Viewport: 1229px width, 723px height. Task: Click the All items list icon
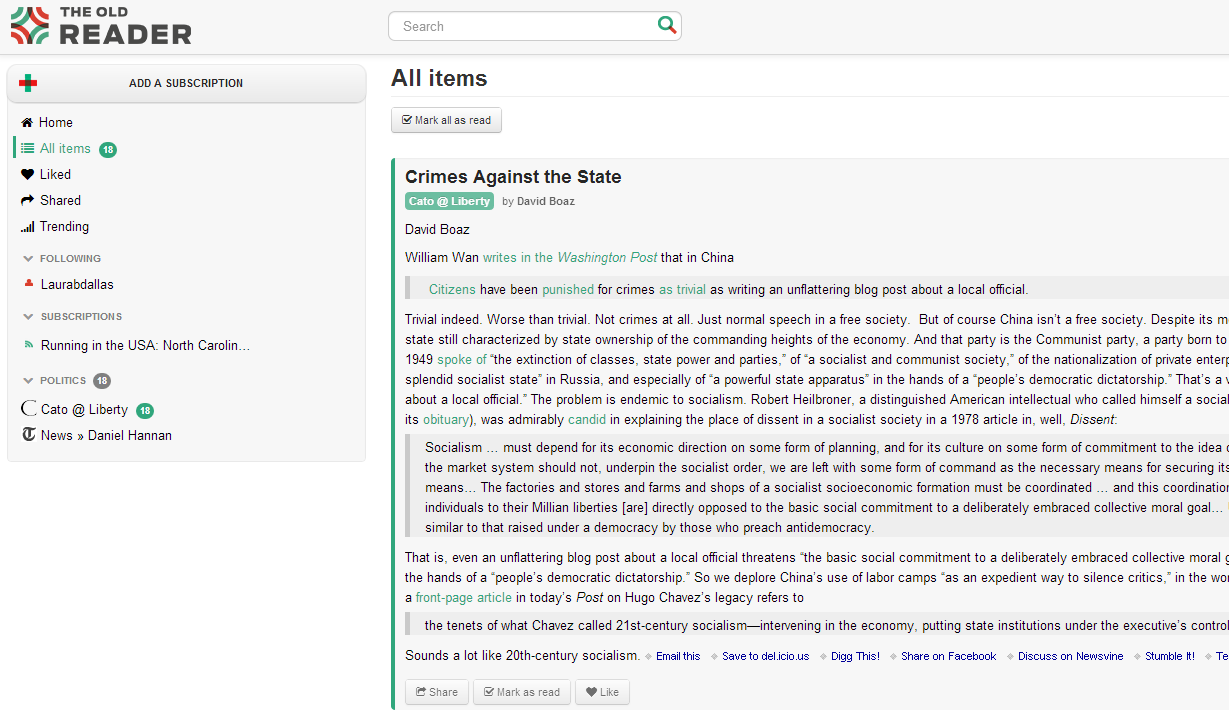click(x=27, y=149)
